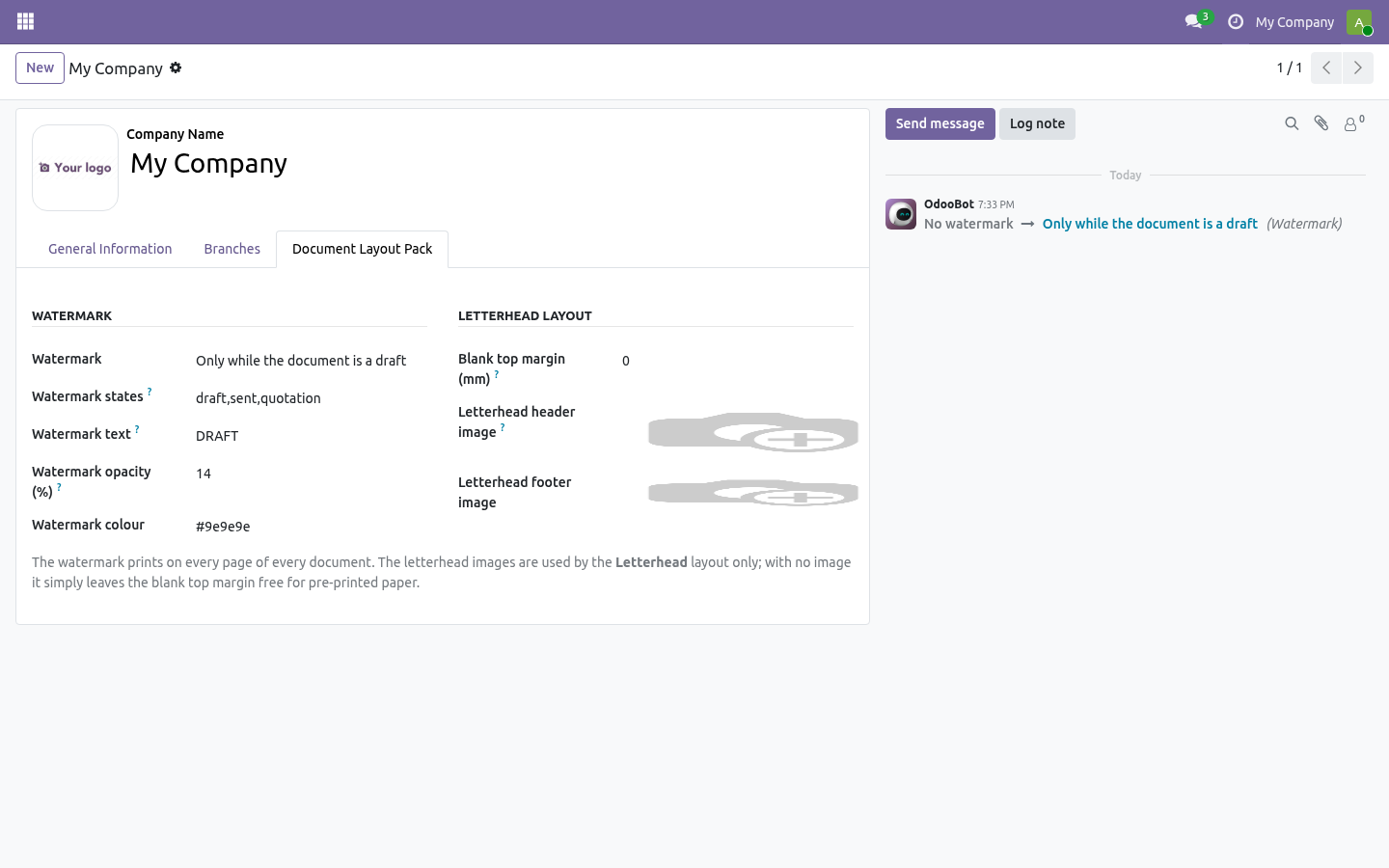Search messages in chatter

1292,123
